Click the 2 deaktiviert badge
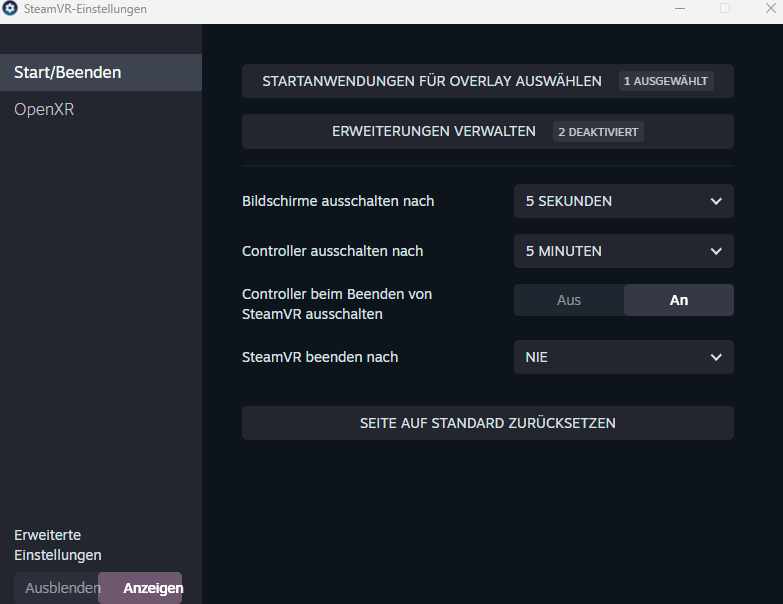The image size is (783, 604). coord(598,132)
